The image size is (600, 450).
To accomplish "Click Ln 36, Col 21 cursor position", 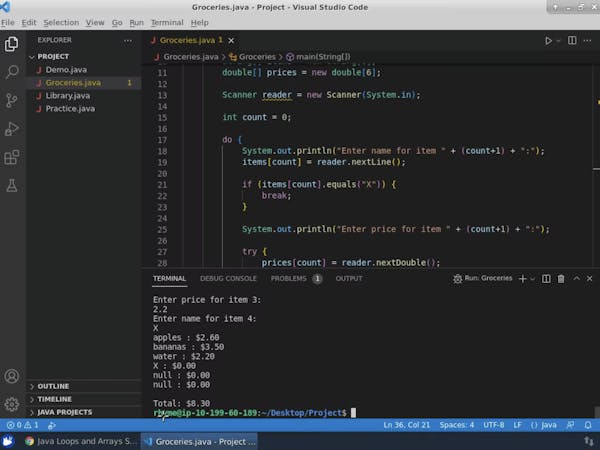I will (x=406, y=425).
